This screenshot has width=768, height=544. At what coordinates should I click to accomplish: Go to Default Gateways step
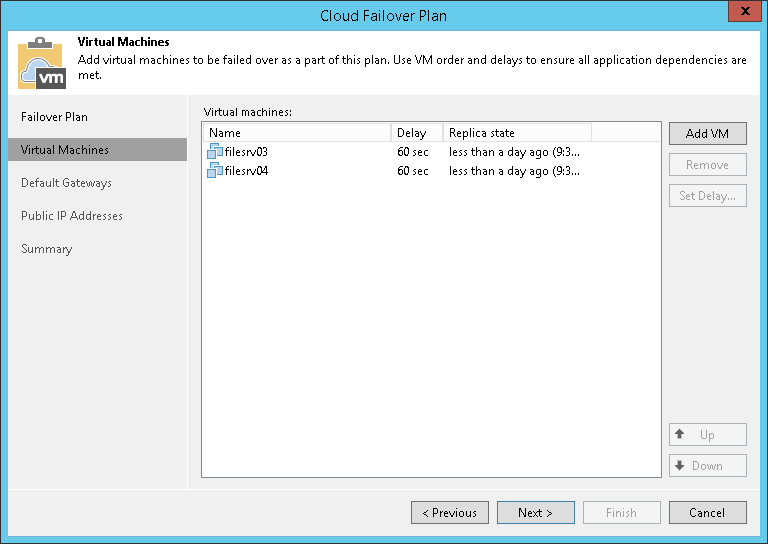click(66, 183)
